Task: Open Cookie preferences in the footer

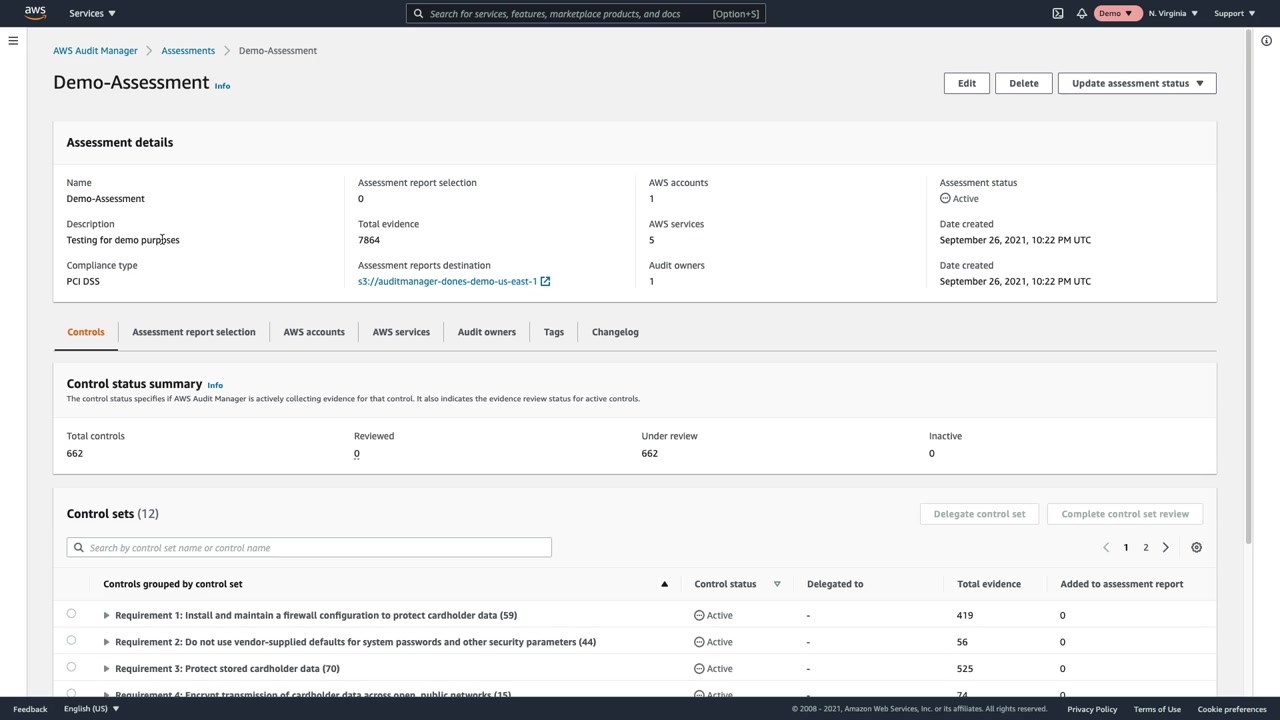Action: (1232, 709)
